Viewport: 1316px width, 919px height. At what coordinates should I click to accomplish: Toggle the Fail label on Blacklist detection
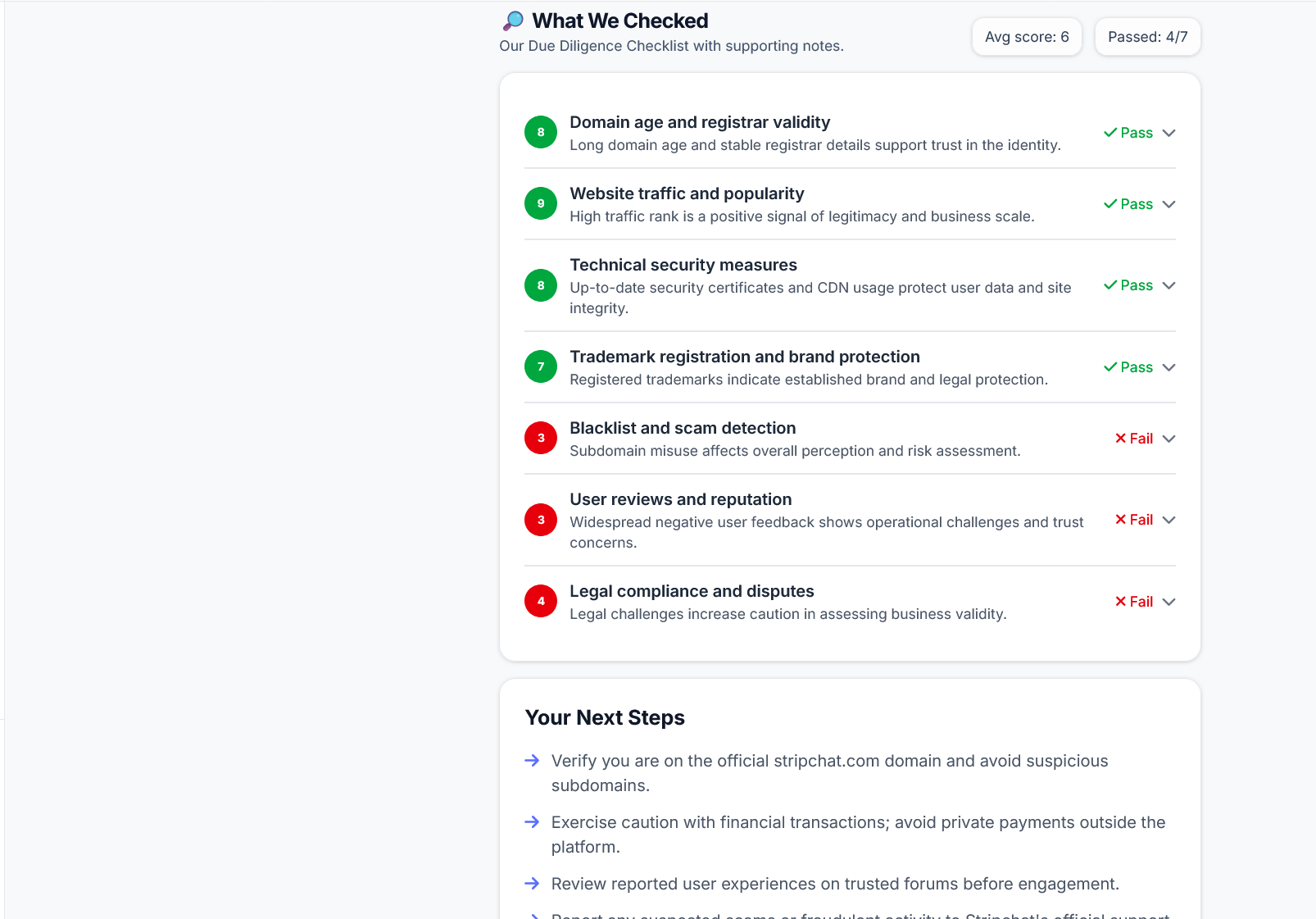click(x=1141, y=438)
